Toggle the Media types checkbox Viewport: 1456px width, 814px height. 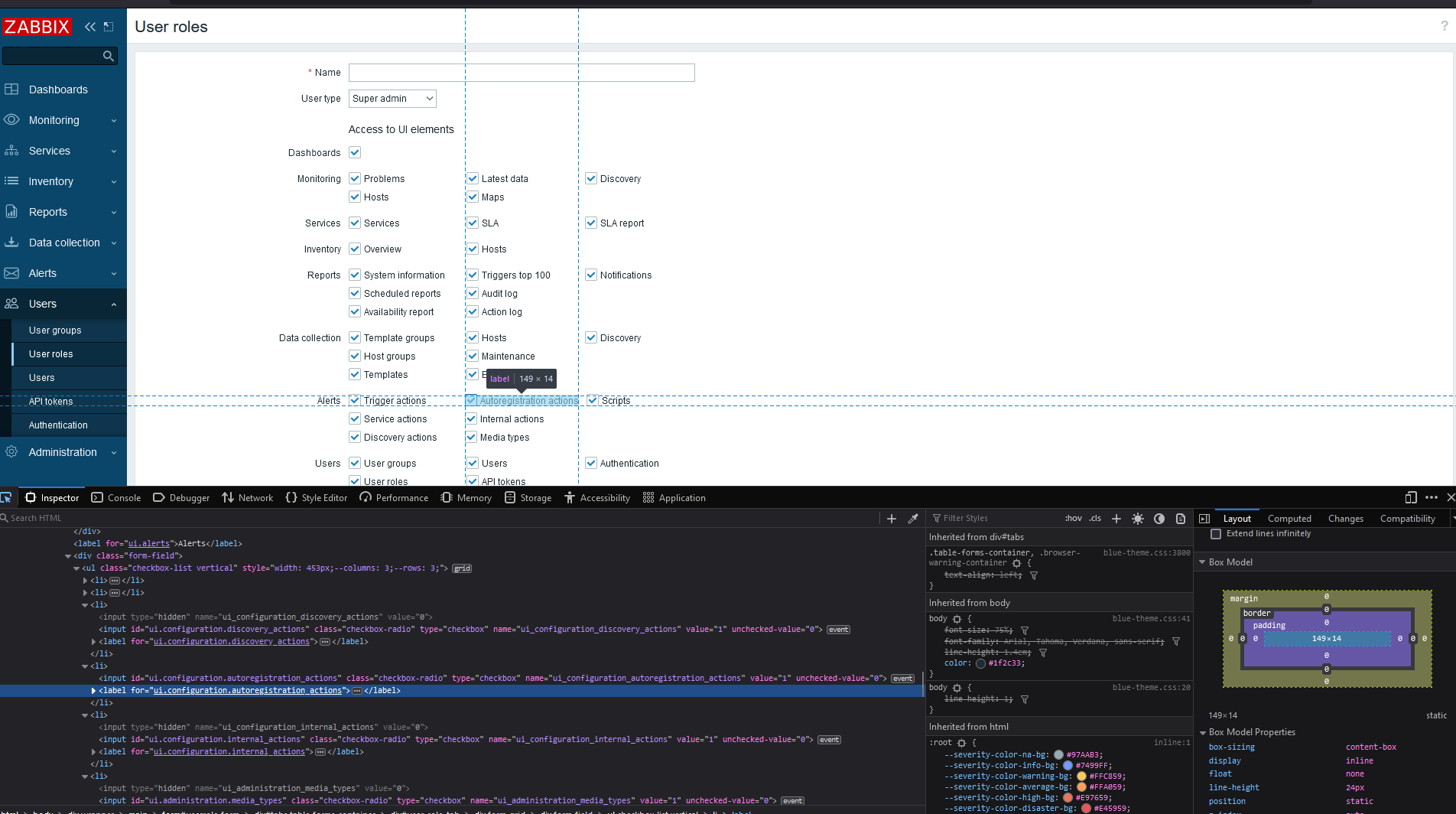472,437
